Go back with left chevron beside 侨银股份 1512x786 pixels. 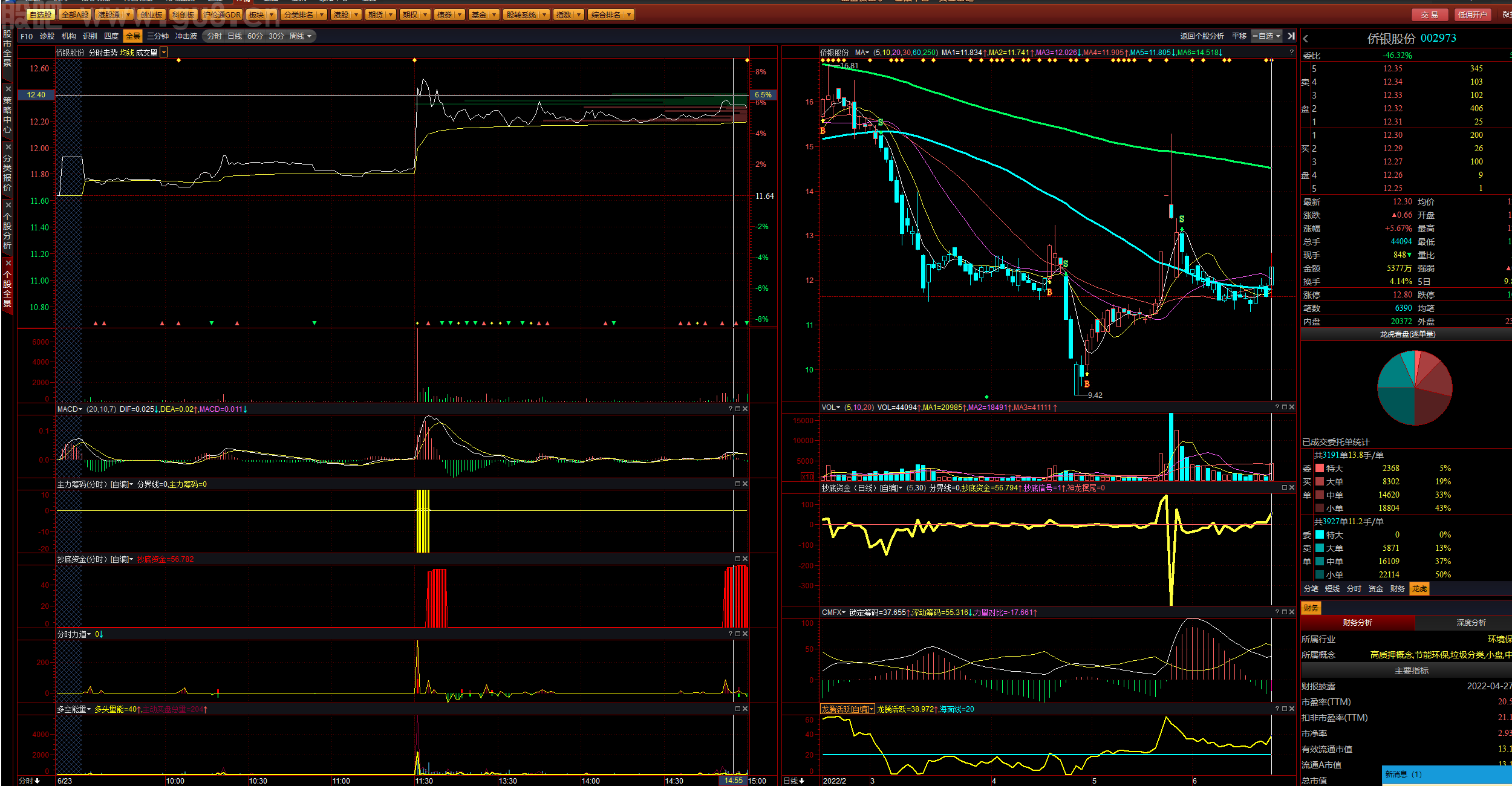coord(1306,39)
